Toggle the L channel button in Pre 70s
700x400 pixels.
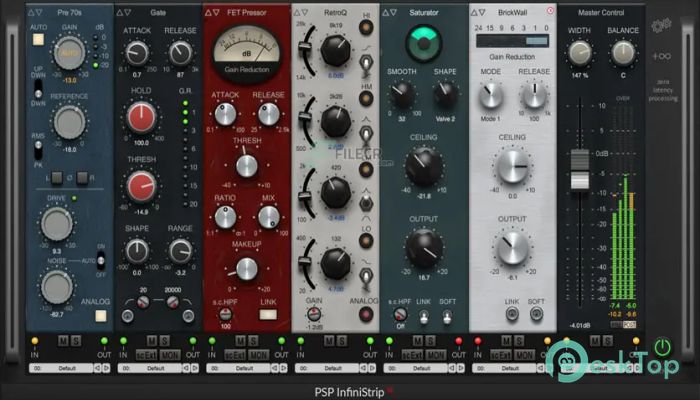(57, 178)
